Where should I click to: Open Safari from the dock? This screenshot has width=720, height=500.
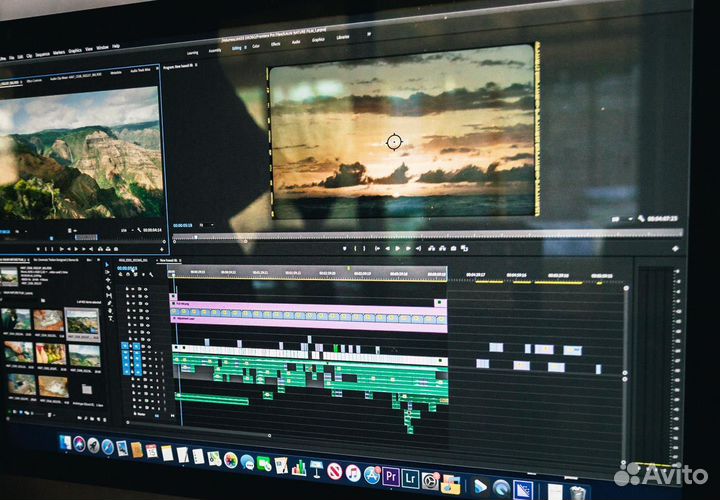(107, 446)
